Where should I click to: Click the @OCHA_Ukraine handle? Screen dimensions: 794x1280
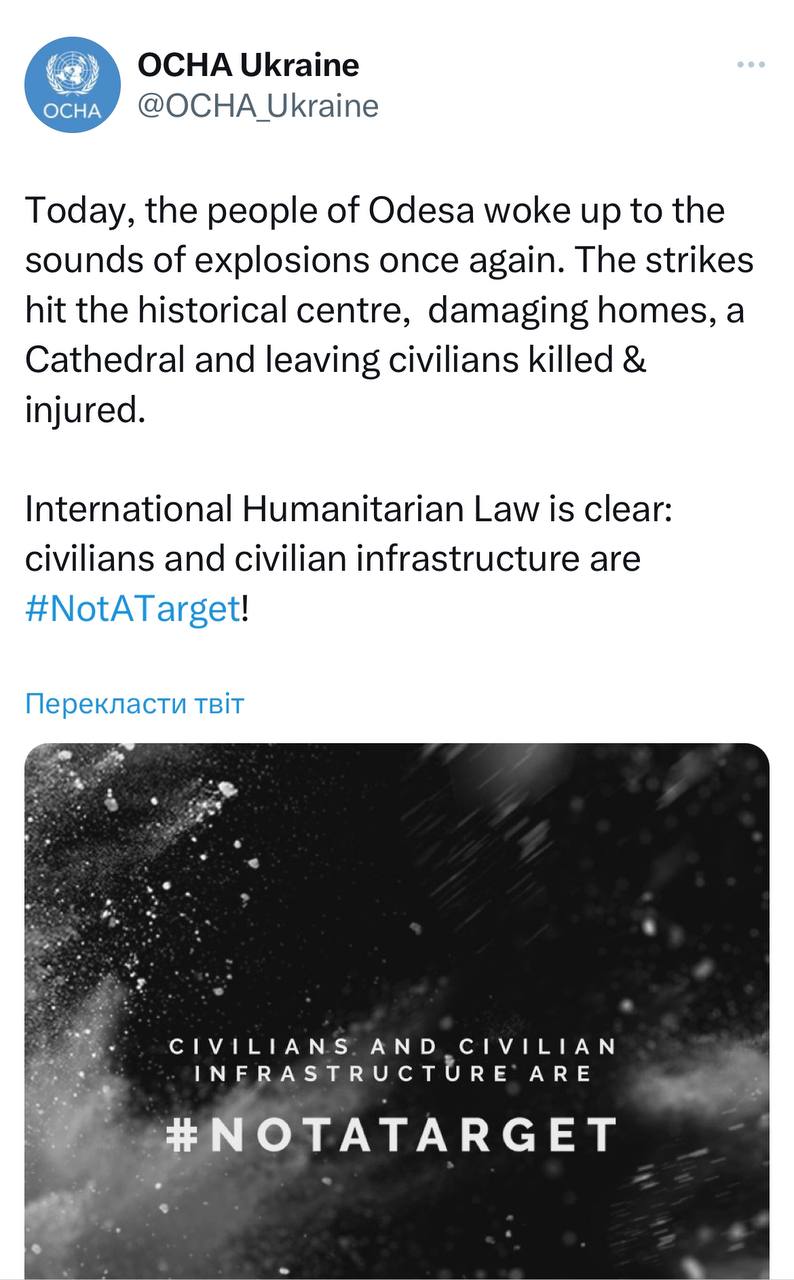[257, 106]
